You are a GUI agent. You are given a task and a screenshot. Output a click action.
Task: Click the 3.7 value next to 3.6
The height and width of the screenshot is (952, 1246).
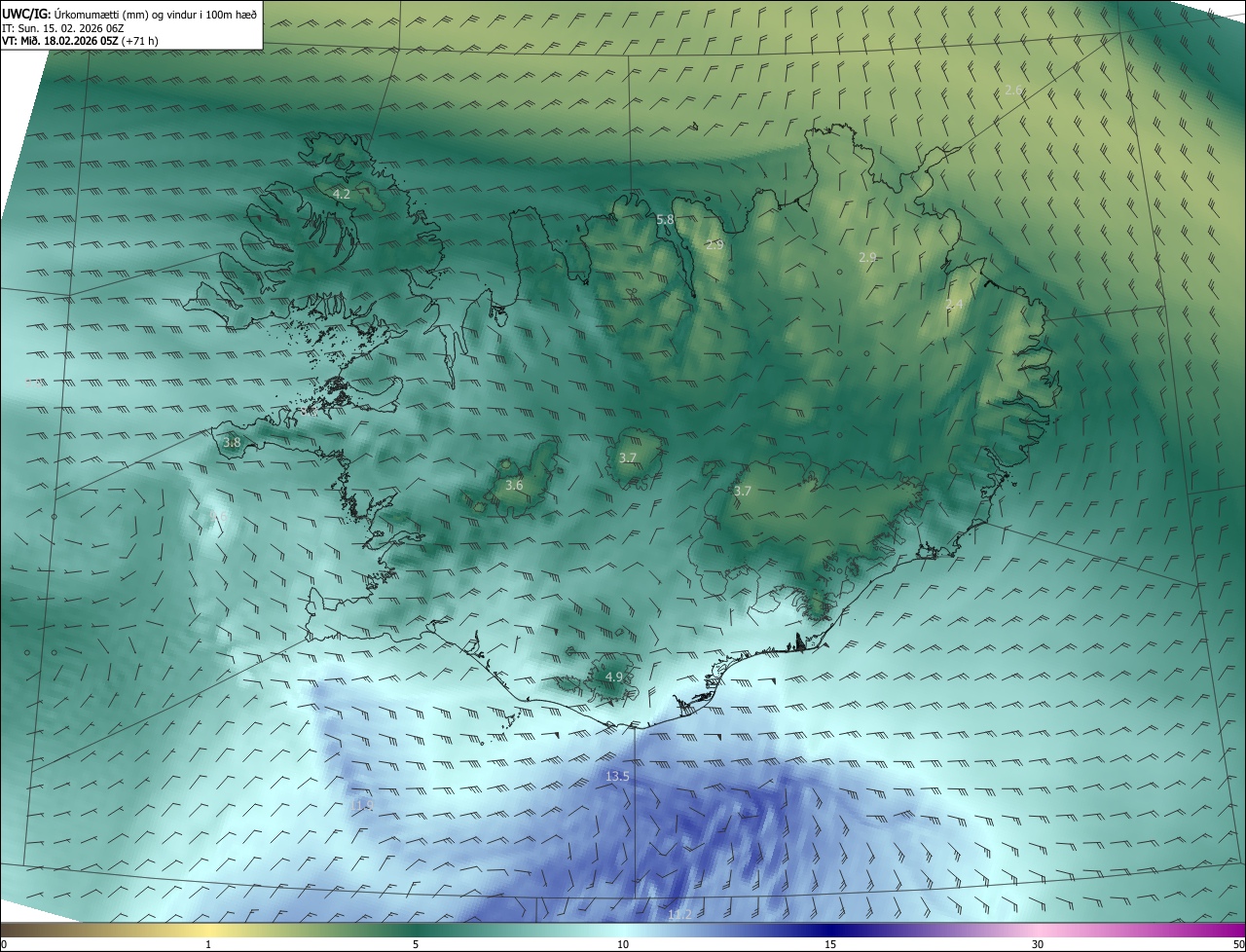pos(628,458)
